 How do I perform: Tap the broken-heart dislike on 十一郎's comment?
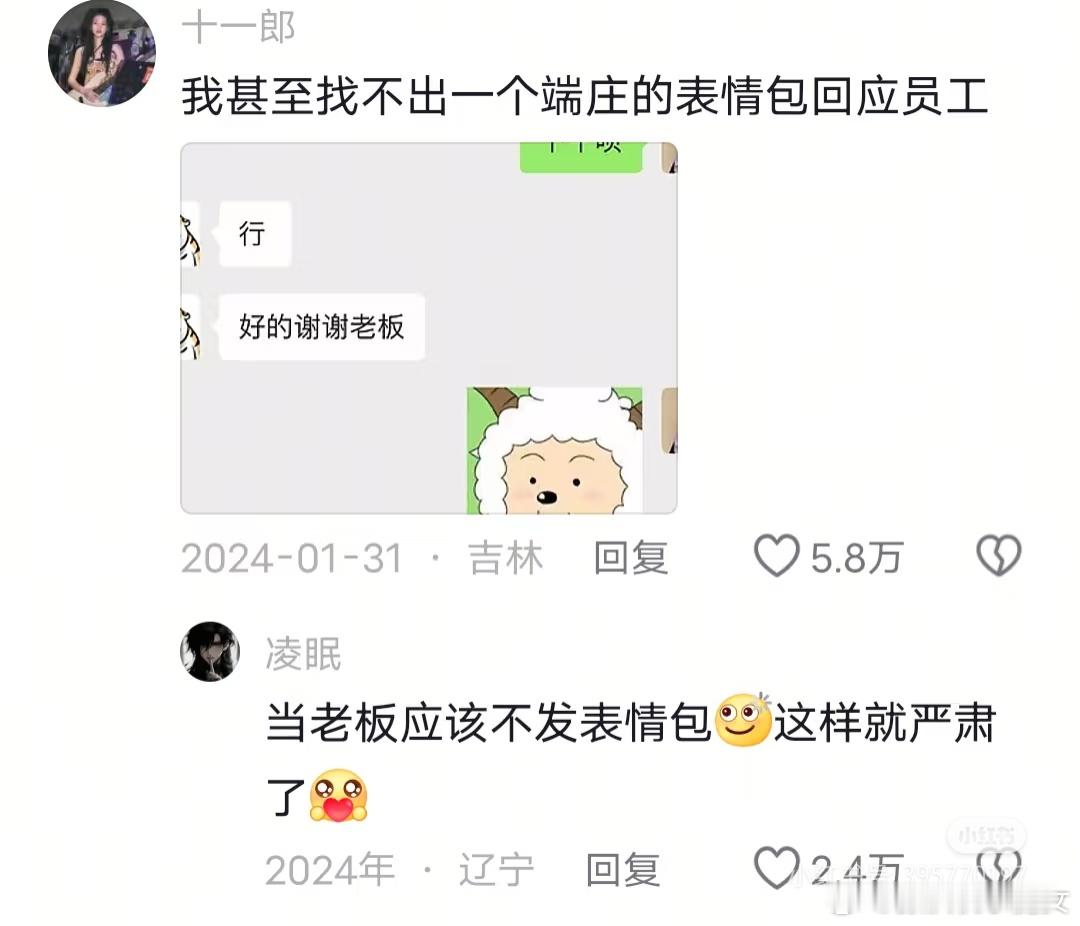click(x=999, y=556)
